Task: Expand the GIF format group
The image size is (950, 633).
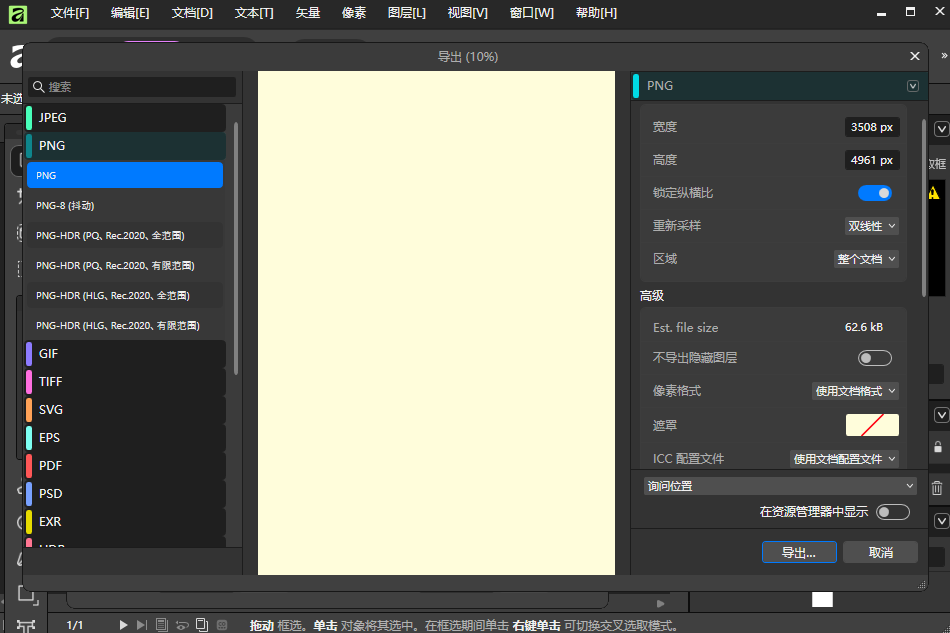Action: click(125, 354)
